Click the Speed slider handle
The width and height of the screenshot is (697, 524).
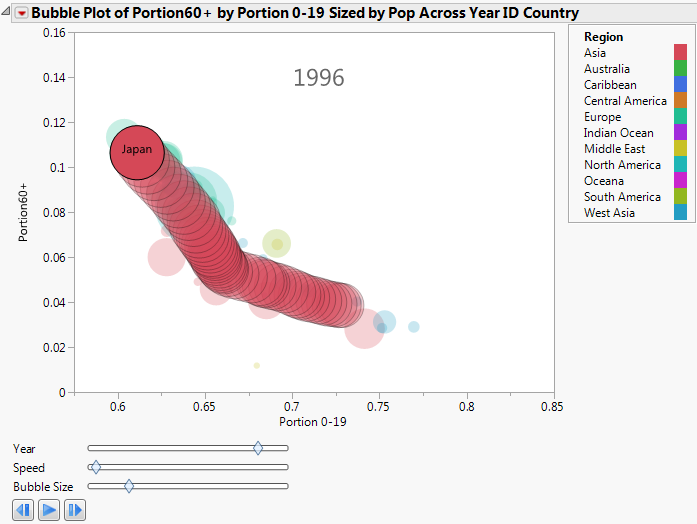tap(95, 467)
